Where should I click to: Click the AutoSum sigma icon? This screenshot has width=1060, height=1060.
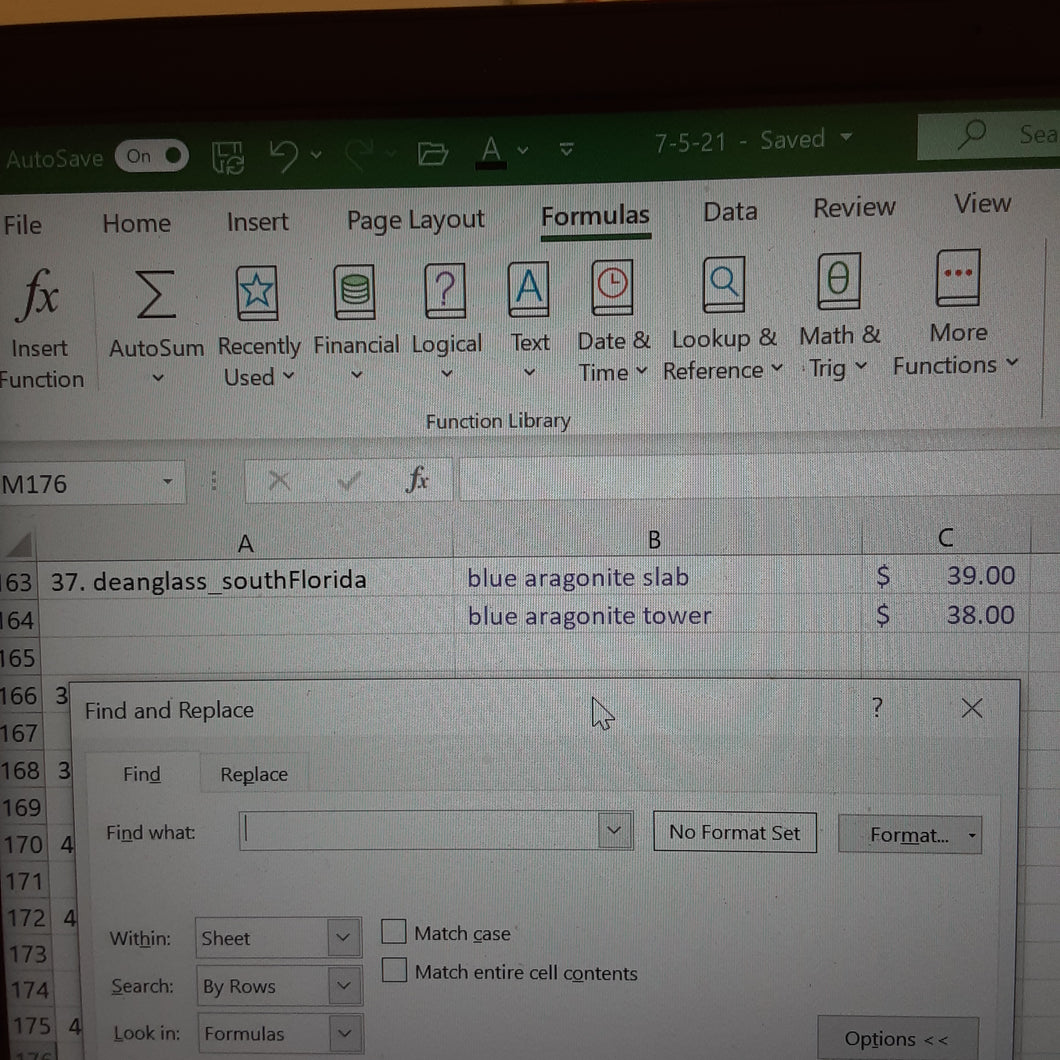(155, 293)
